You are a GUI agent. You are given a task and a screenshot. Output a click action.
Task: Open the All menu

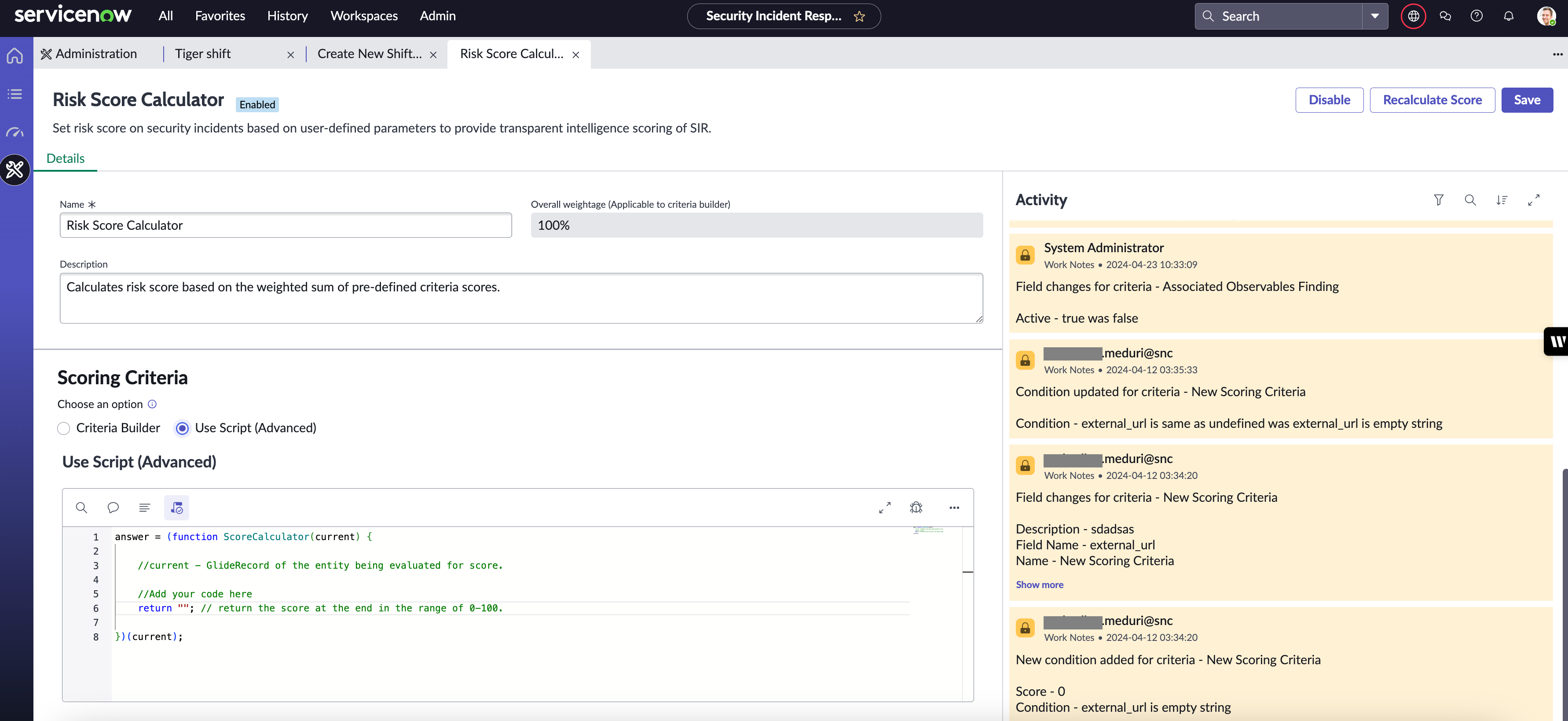[x=165, y=16]
